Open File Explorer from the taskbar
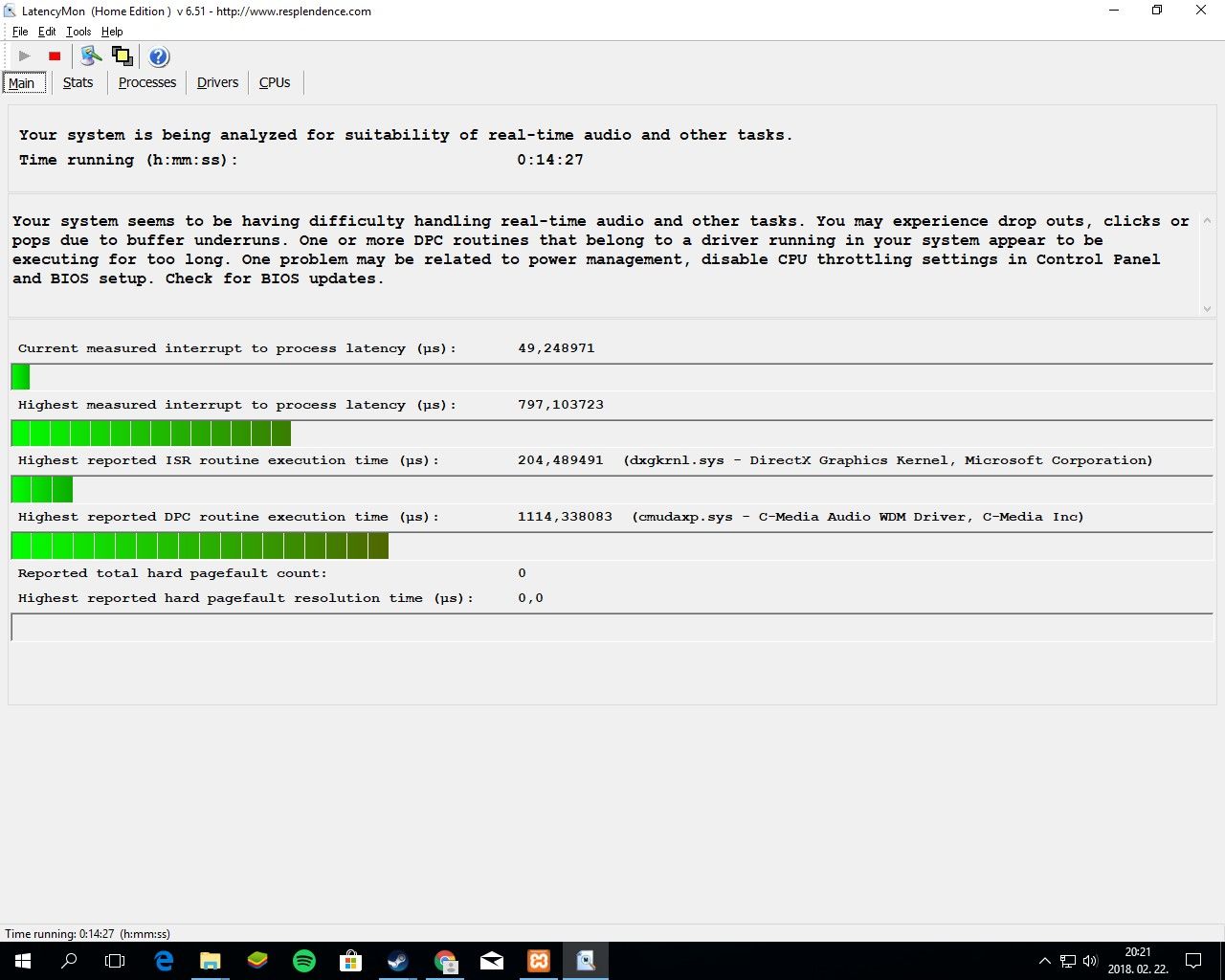 pyautogui.click(x=211, y=961)
